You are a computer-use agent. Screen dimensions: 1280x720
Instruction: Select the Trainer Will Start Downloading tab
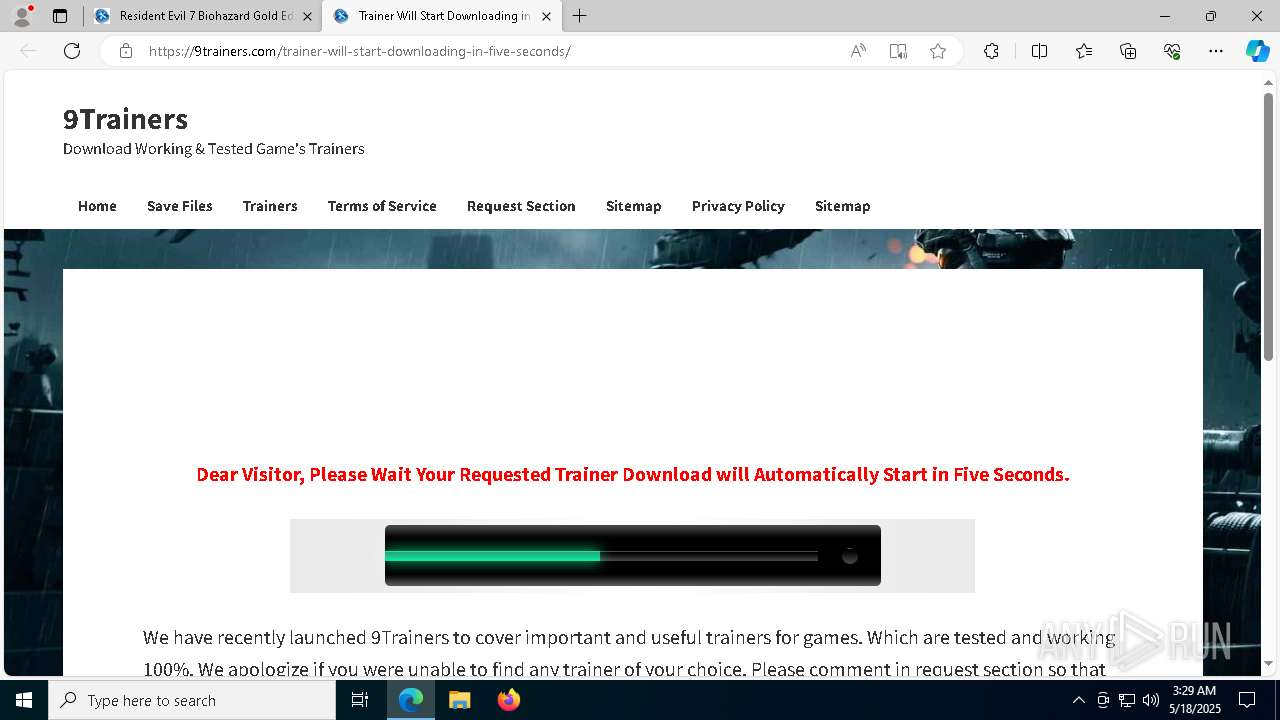pos(443,16)
